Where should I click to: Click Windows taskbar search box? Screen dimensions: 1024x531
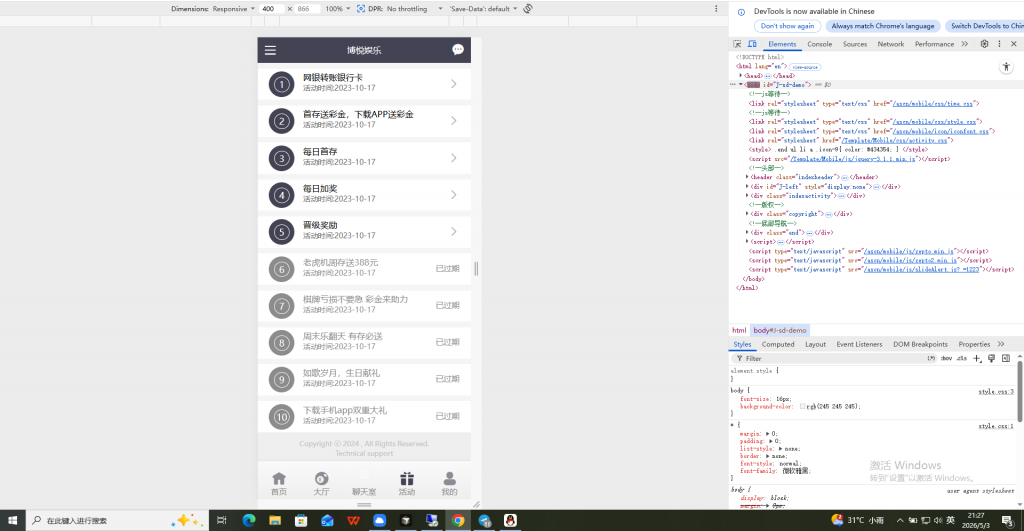(x=118, y=521)
